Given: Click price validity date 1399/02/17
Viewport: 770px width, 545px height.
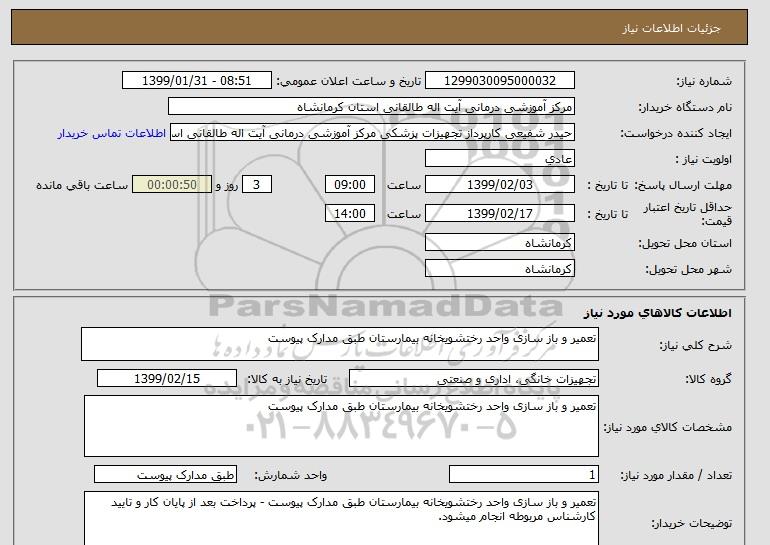Looking at the screenshot, I should click(500, 213).
